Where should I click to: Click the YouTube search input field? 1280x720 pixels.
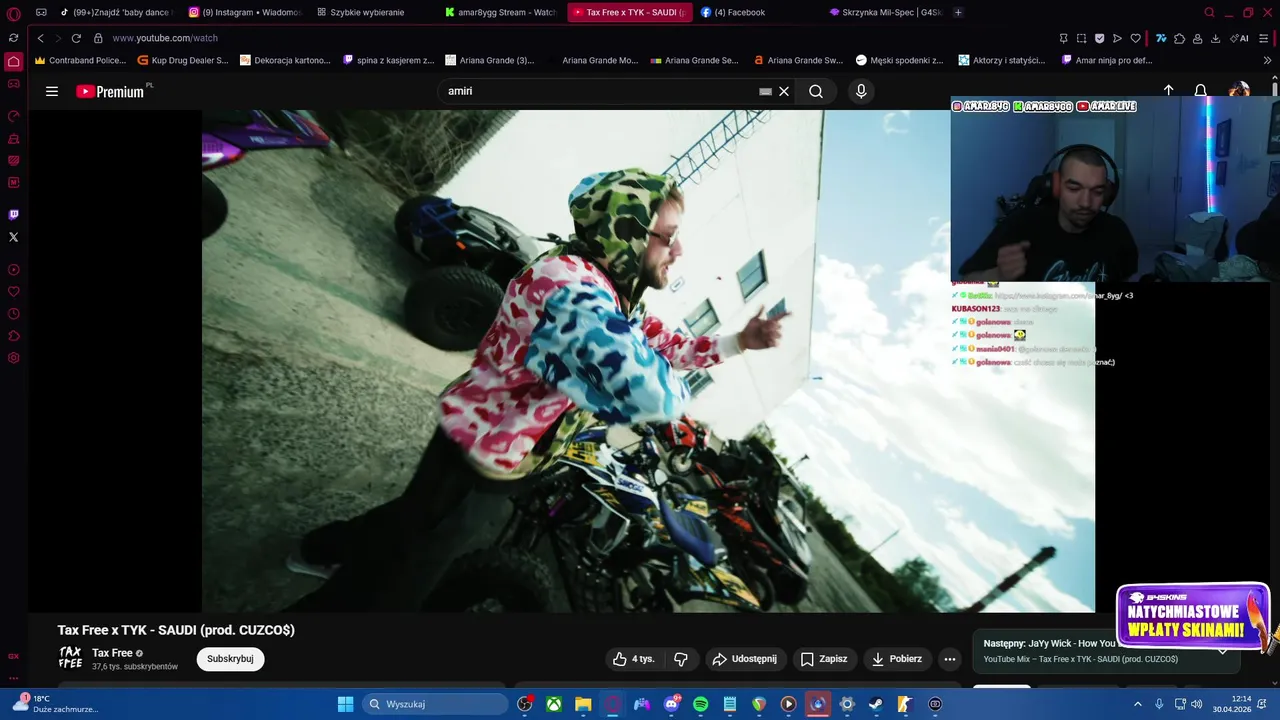(600, 91)
